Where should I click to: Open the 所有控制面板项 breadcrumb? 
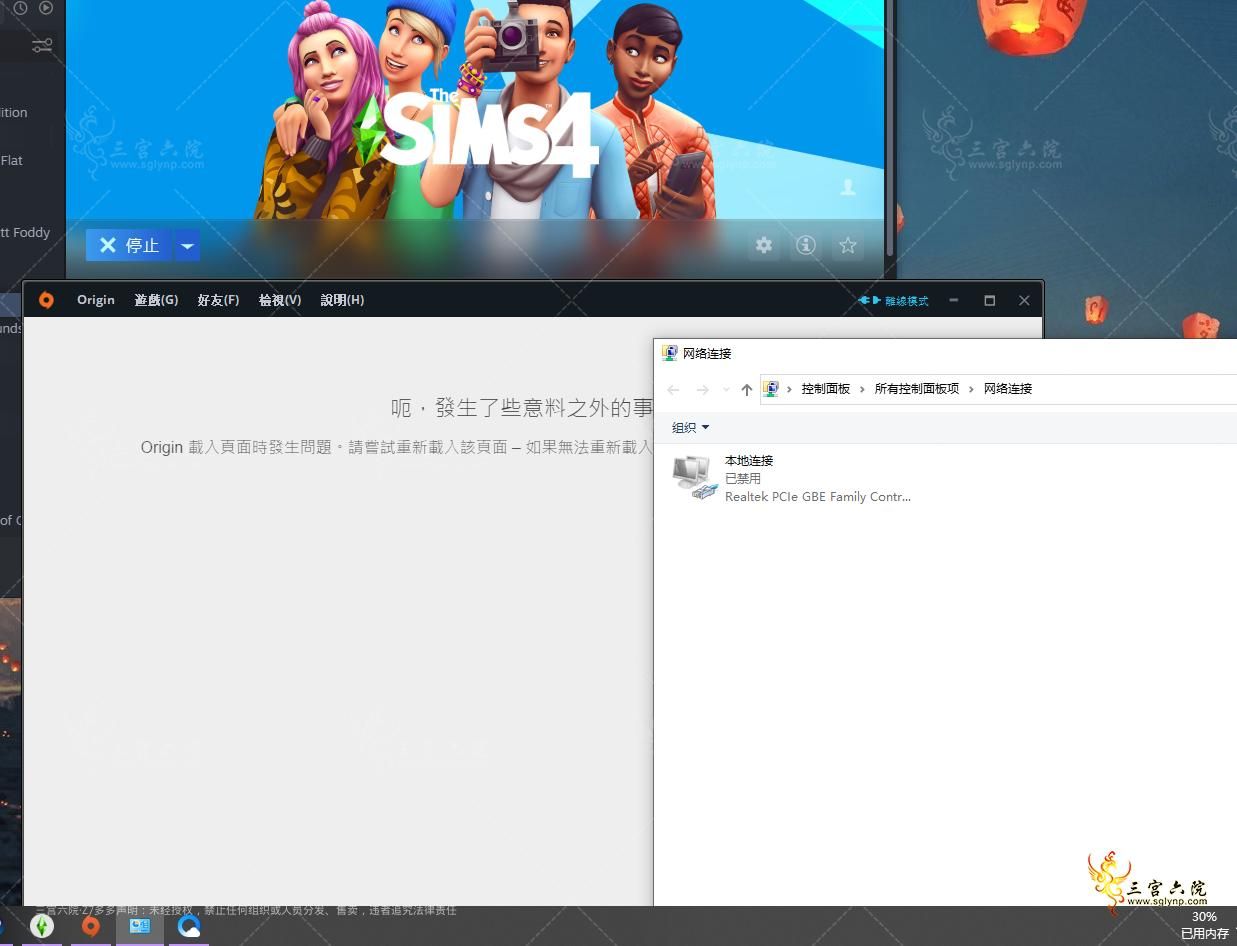click(917, 389)
